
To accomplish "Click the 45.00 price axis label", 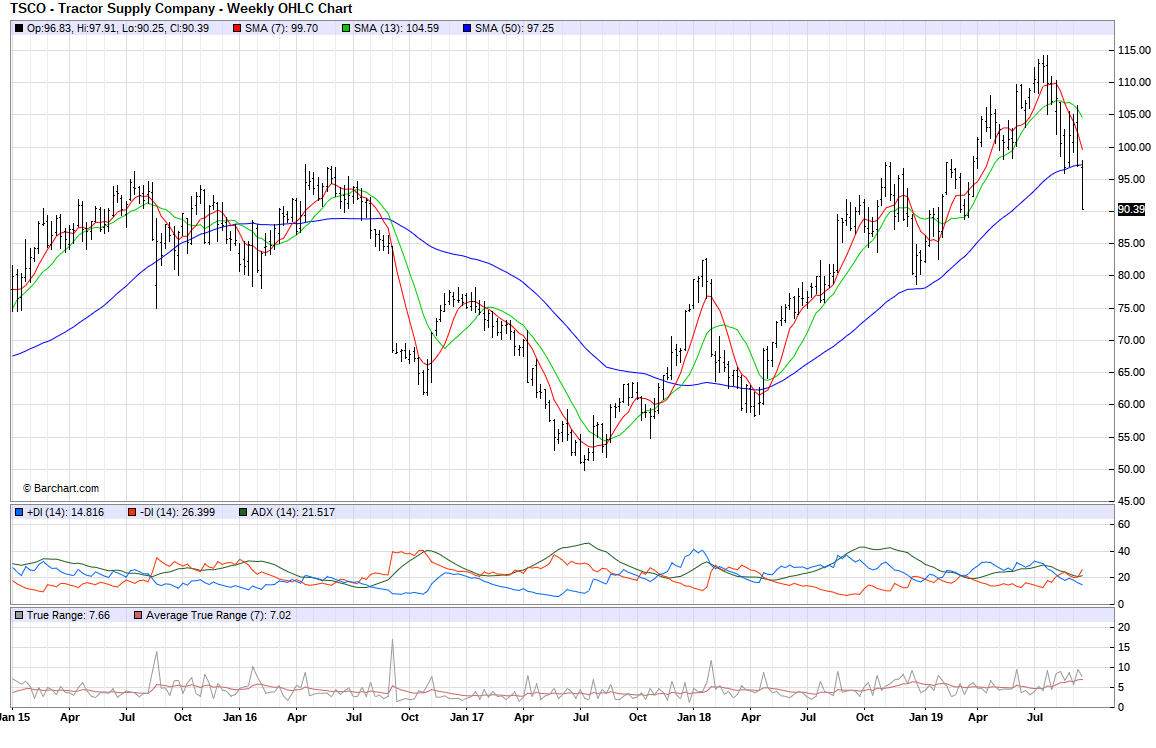I will point(1132,501).
